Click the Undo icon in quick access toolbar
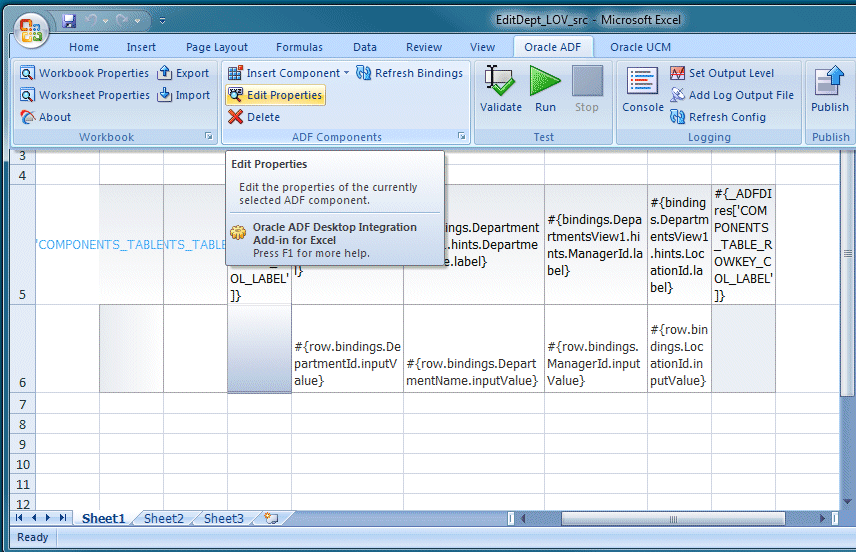856x552 pixels. click(91, 21)
